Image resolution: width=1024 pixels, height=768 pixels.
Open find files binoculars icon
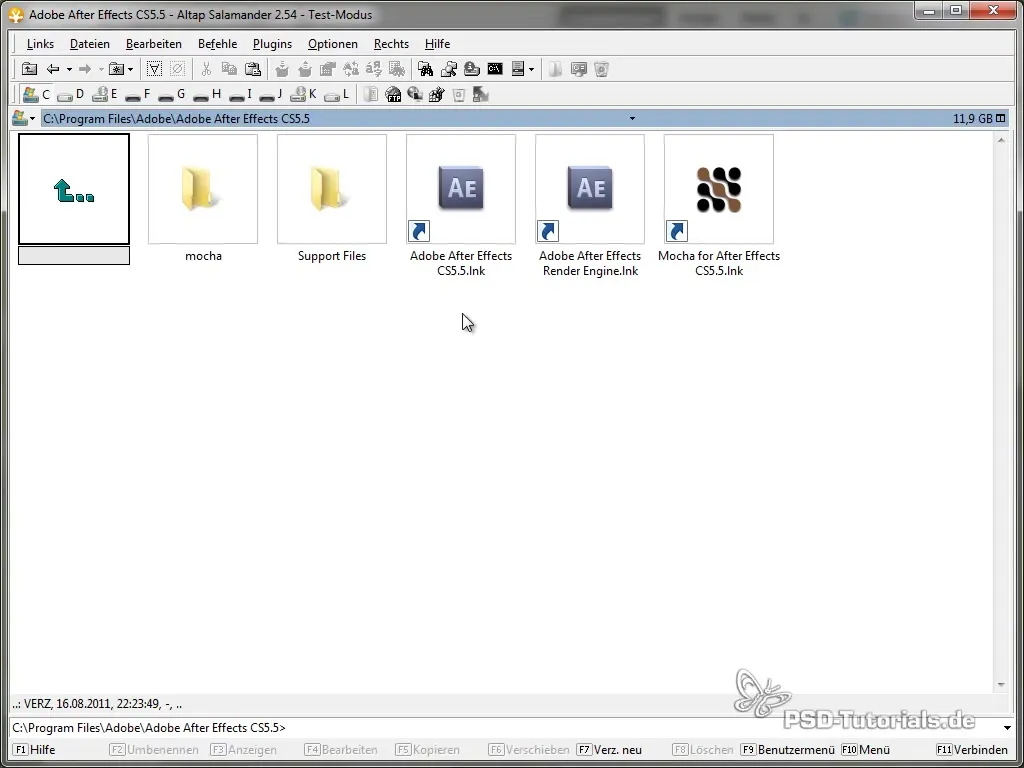click(x=426, y=69)
